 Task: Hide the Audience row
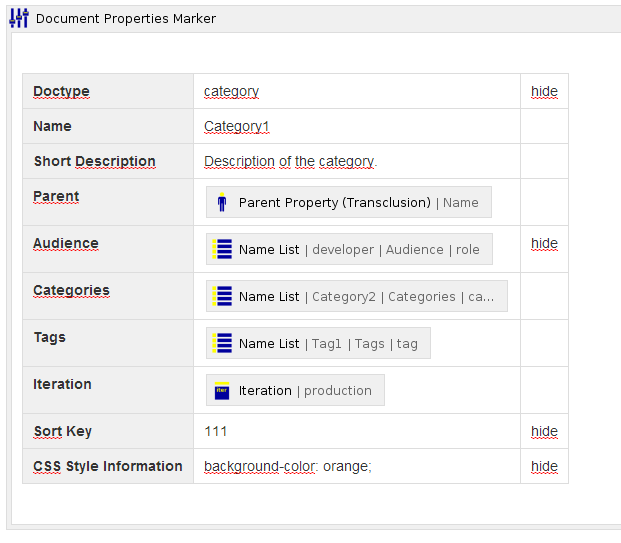pyautogui.click(x=544, y=243)
